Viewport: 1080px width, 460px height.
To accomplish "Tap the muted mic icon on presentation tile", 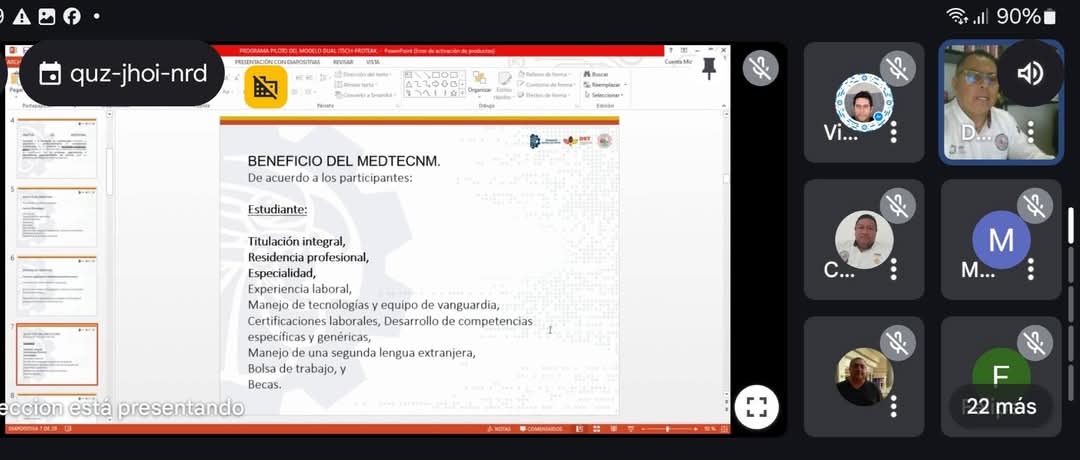I will [760, 68].
